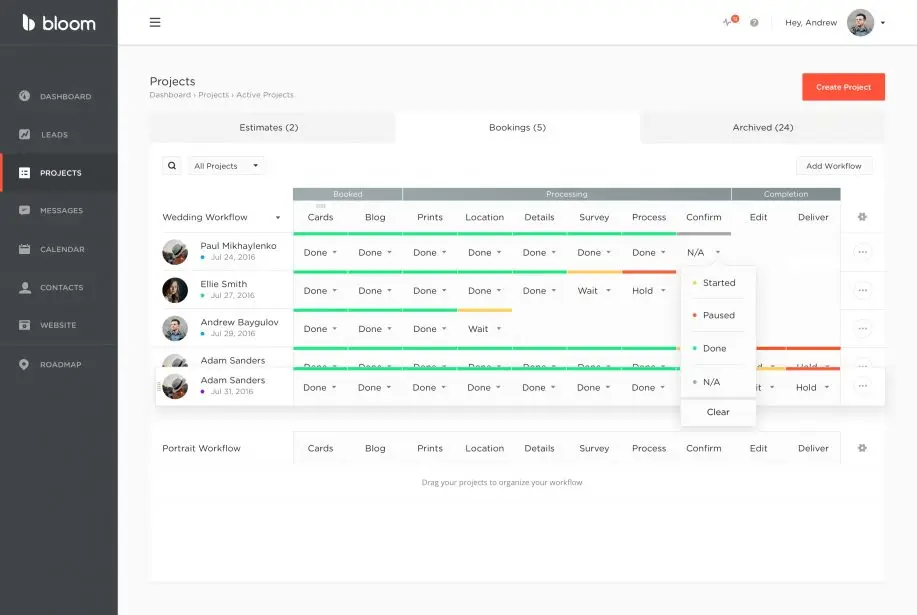The image size is (917, 615).
Task: Open Roadmap from the sidebar
Action: pos(59,364)
